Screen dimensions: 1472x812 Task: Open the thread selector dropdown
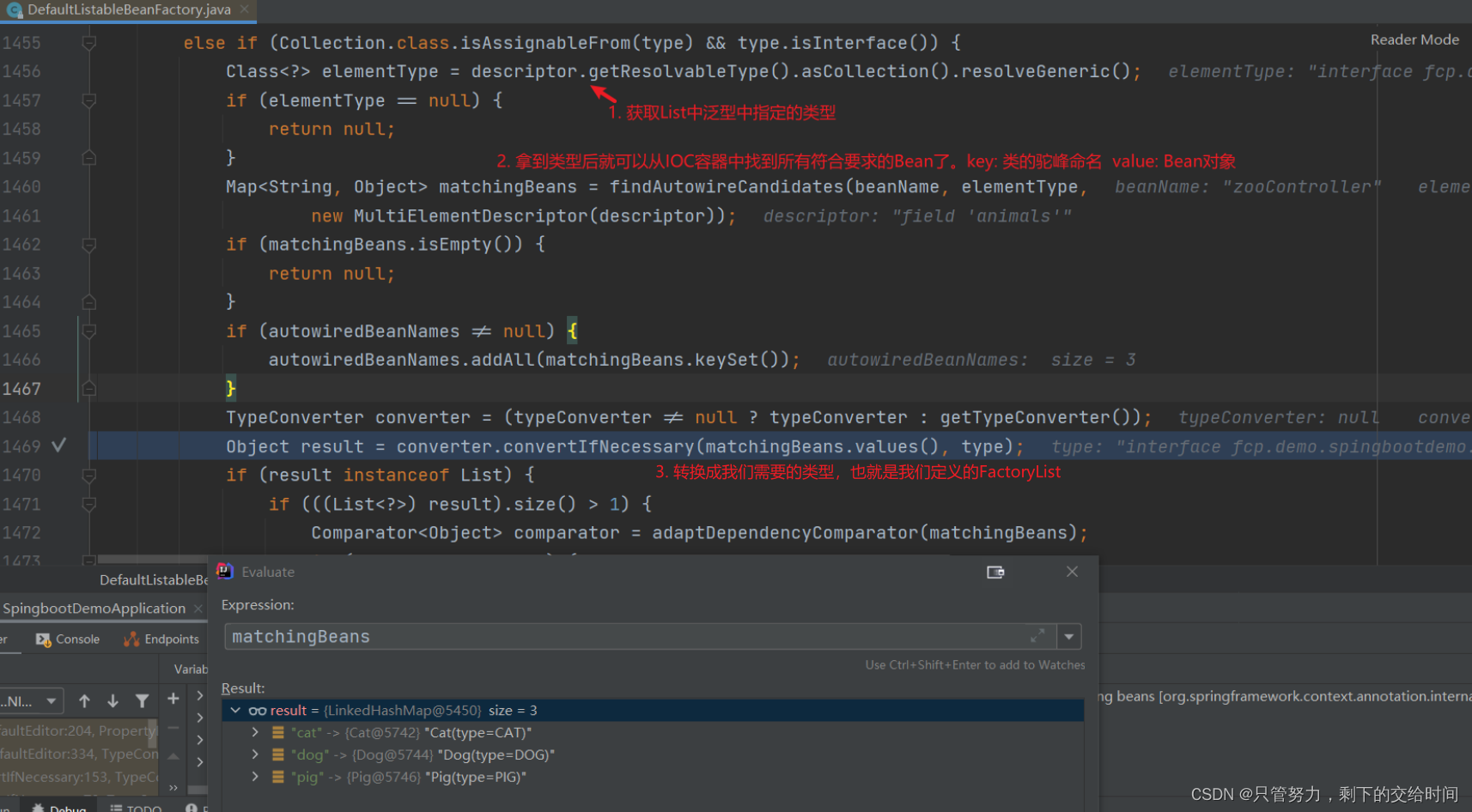pyautogui.click(x=32, y=701)
